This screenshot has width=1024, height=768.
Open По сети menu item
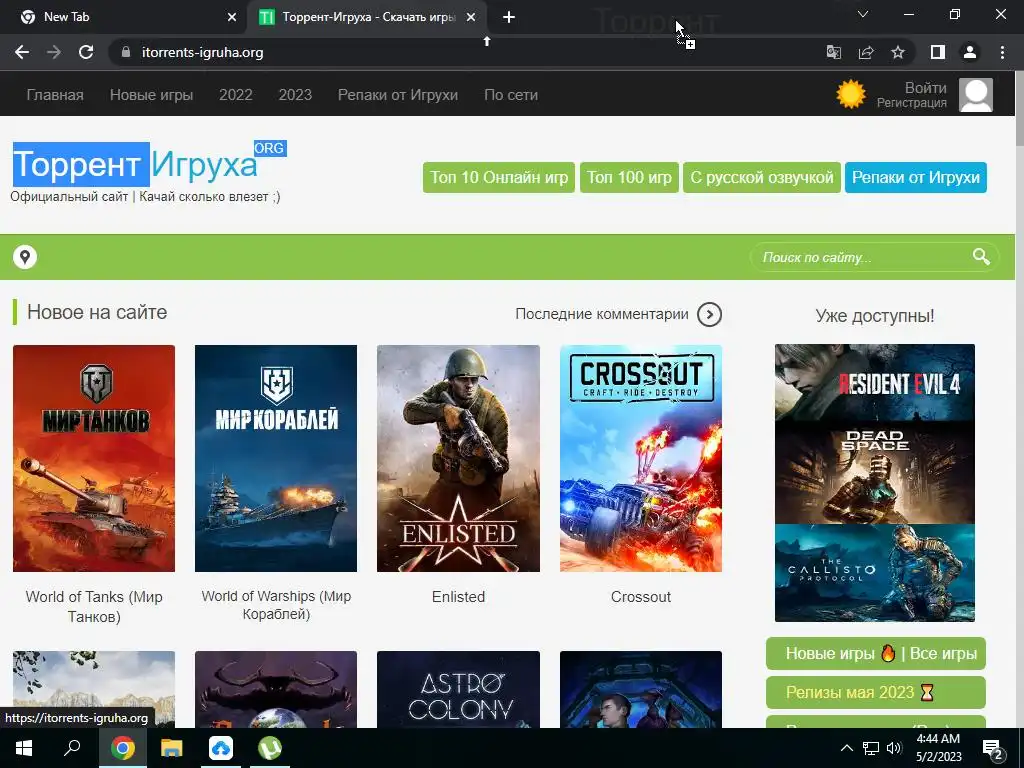511,95
